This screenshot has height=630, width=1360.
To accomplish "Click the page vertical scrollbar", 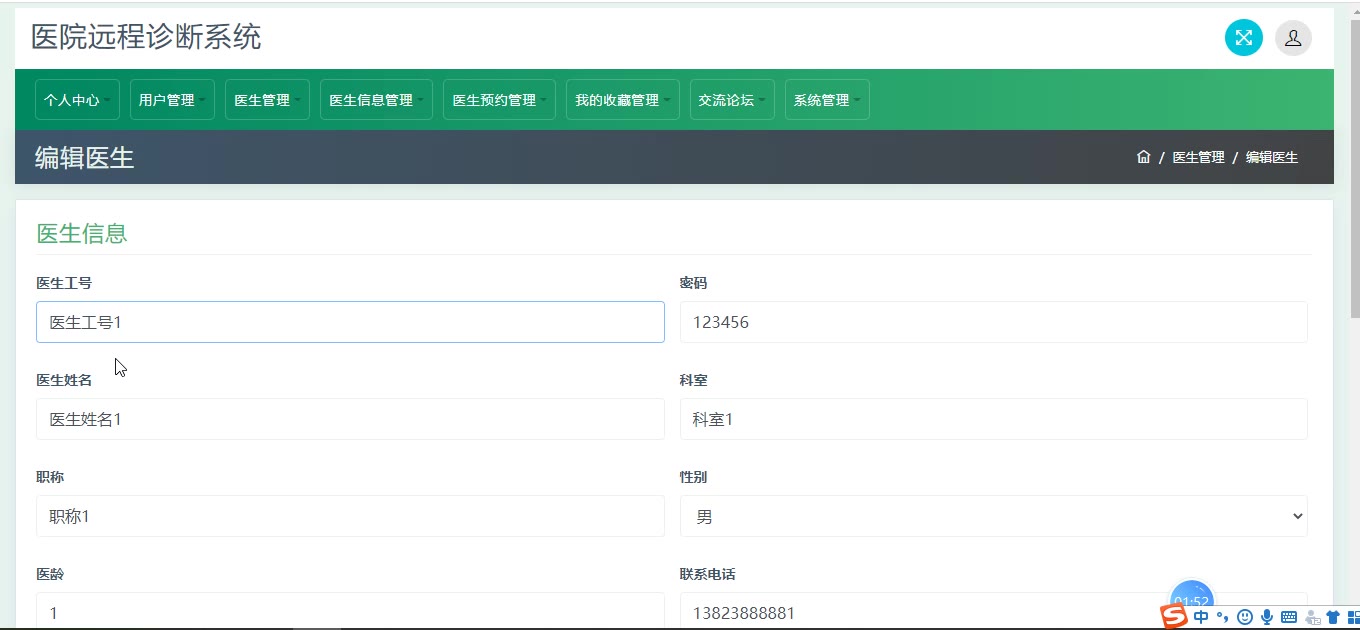I will coord(1355,170).
